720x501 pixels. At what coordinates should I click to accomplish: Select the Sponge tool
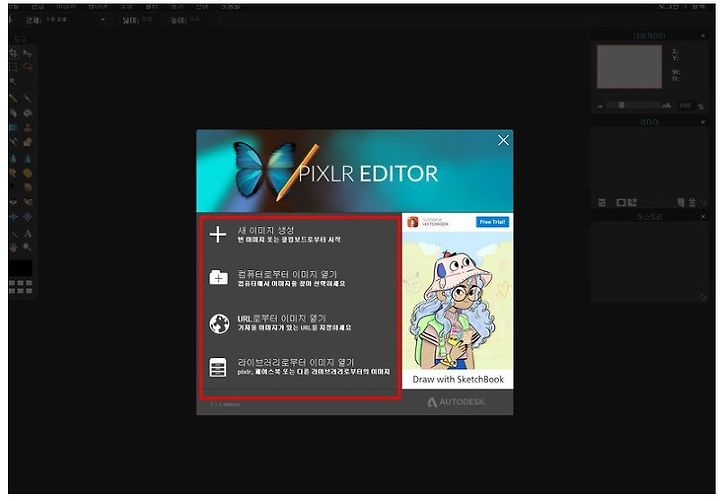(28, 173)
